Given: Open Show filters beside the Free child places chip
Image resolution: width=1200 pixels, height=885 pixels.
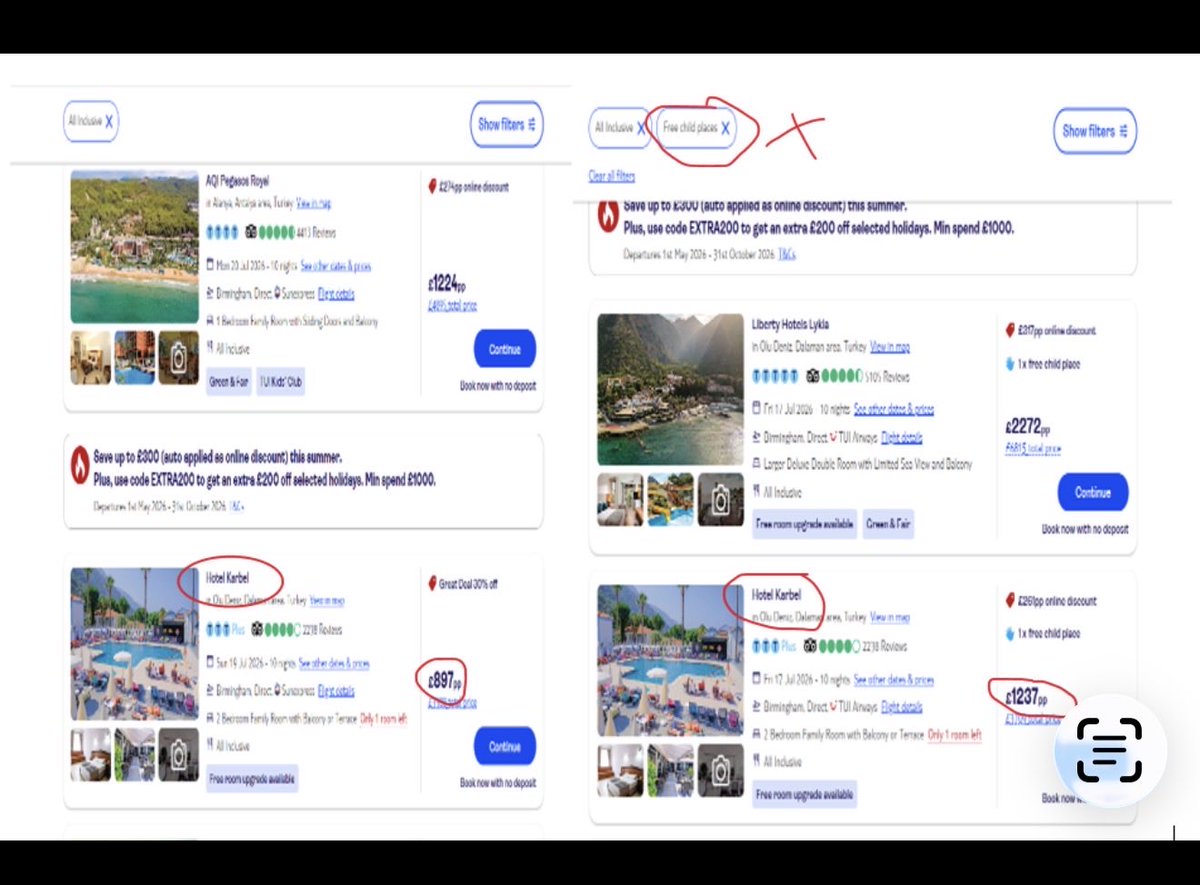Looking at the screenshot, I should [x=1095, y=131].
